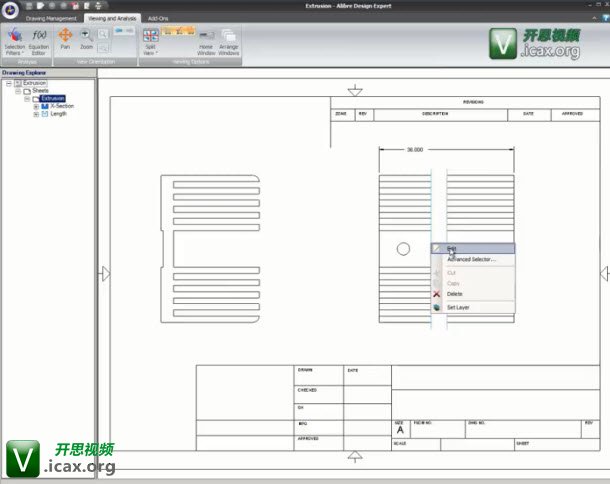Collapse the Sheets folder node

pos(18,91)
